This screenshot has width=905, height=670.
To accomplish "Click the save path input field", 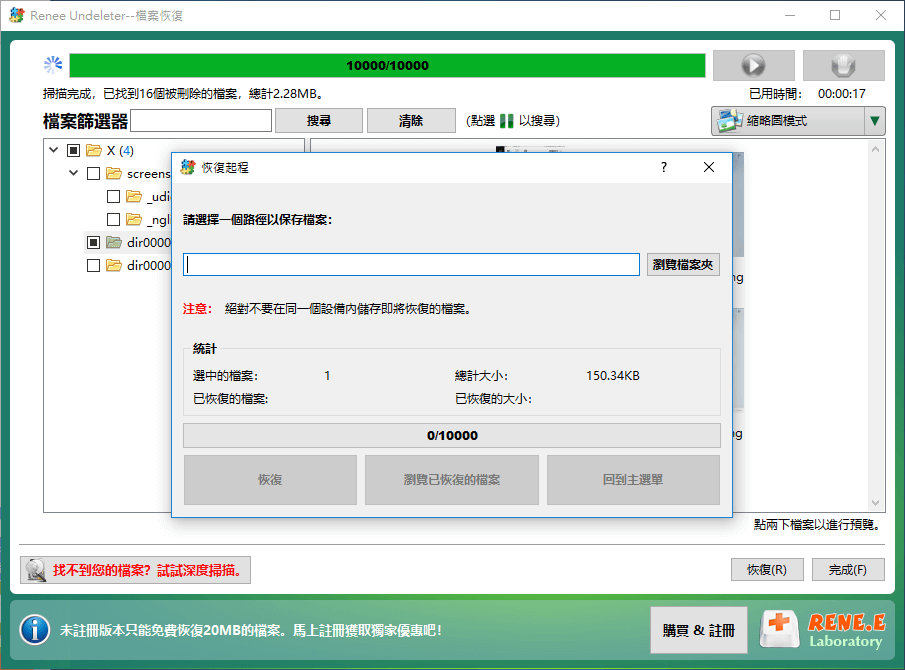I will 412,264.
